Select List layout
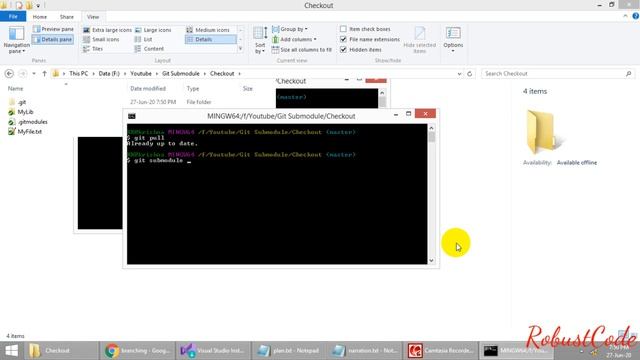640x360 pixels. [144, 40]
